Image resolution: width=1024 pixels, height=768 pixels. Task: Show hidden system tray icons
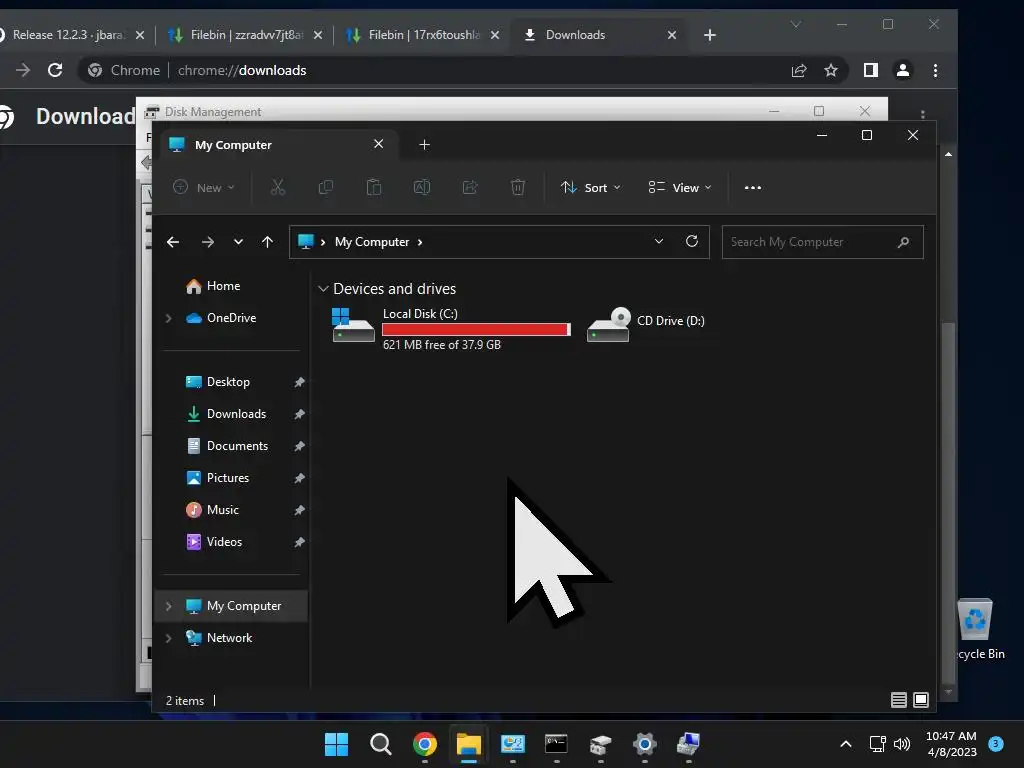[x=846, y=744]
